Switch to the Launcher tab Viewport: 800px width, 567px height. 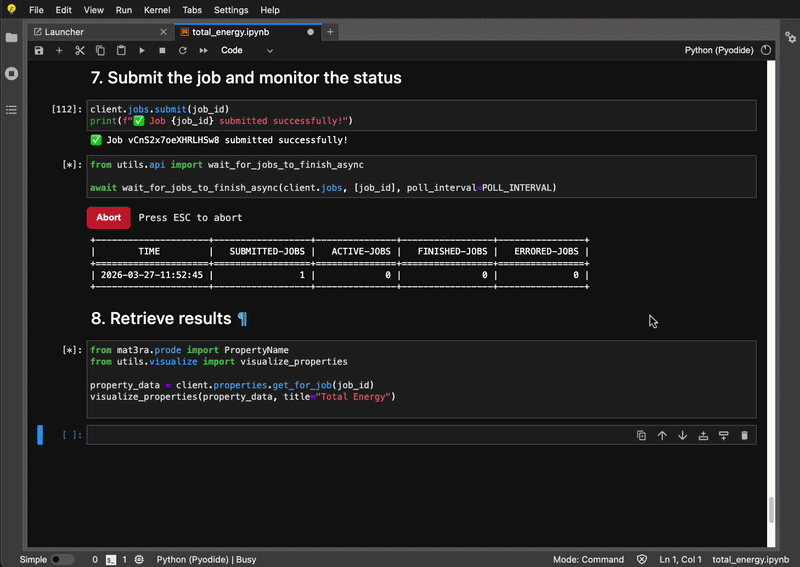[100, 32]
